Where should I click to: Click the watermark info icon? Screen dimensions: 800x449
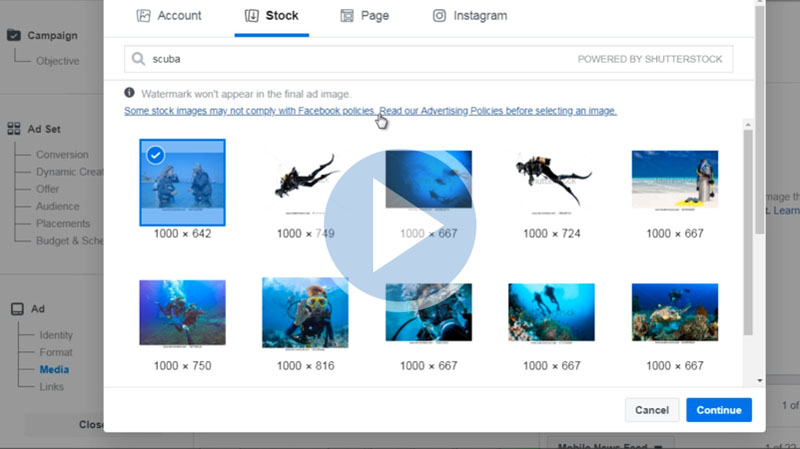click(130, 92)
